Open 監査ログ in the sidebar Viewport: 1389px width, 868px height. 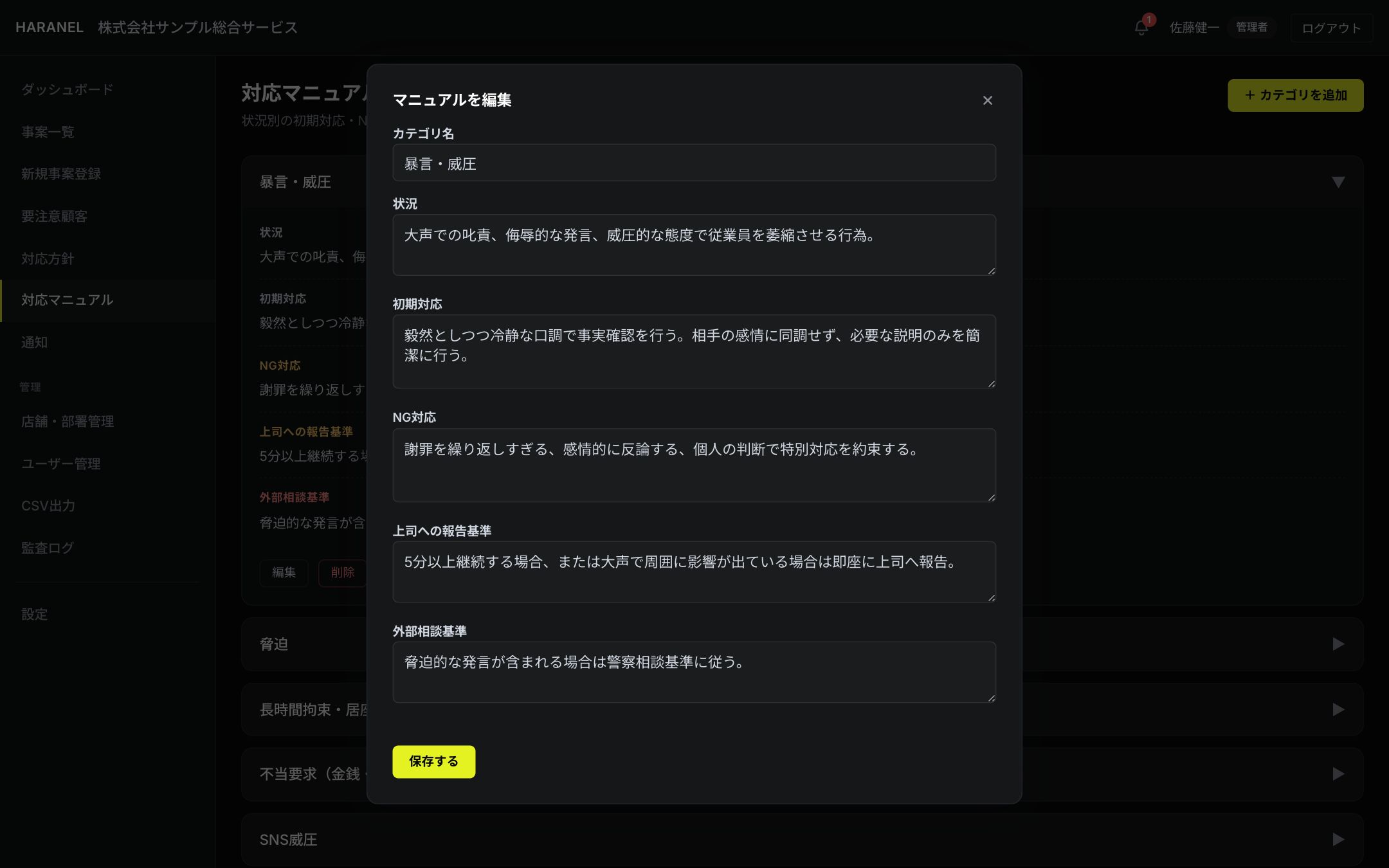[107, 548]
